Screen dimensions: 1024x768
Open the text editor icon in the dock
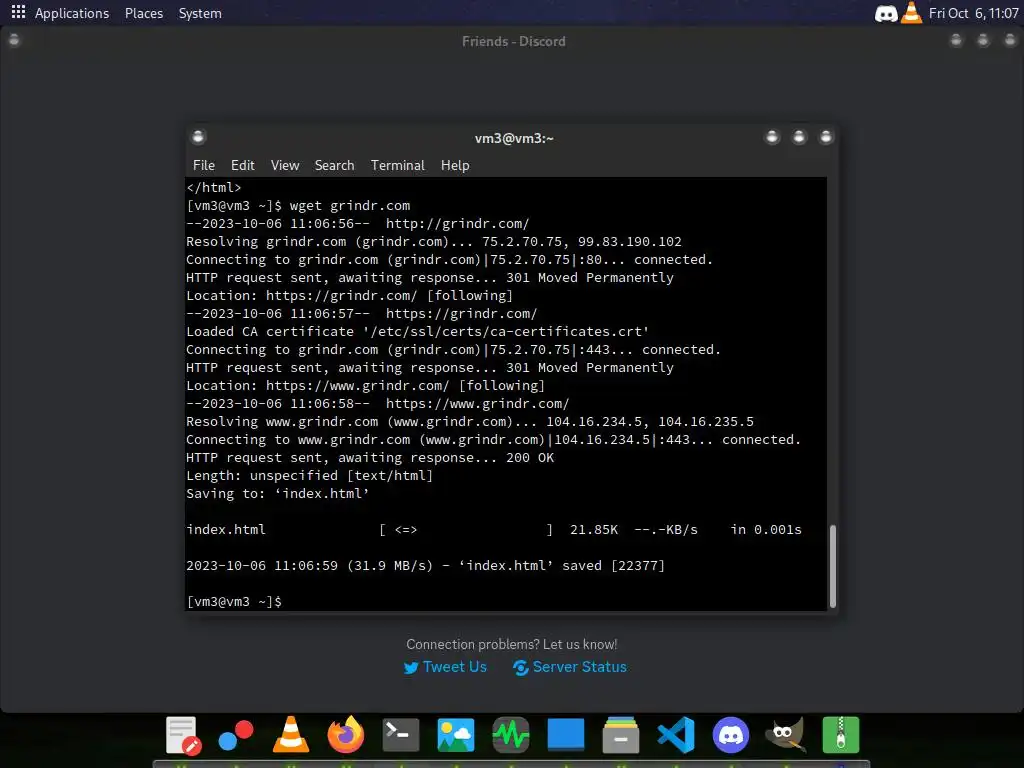(182, 735)
